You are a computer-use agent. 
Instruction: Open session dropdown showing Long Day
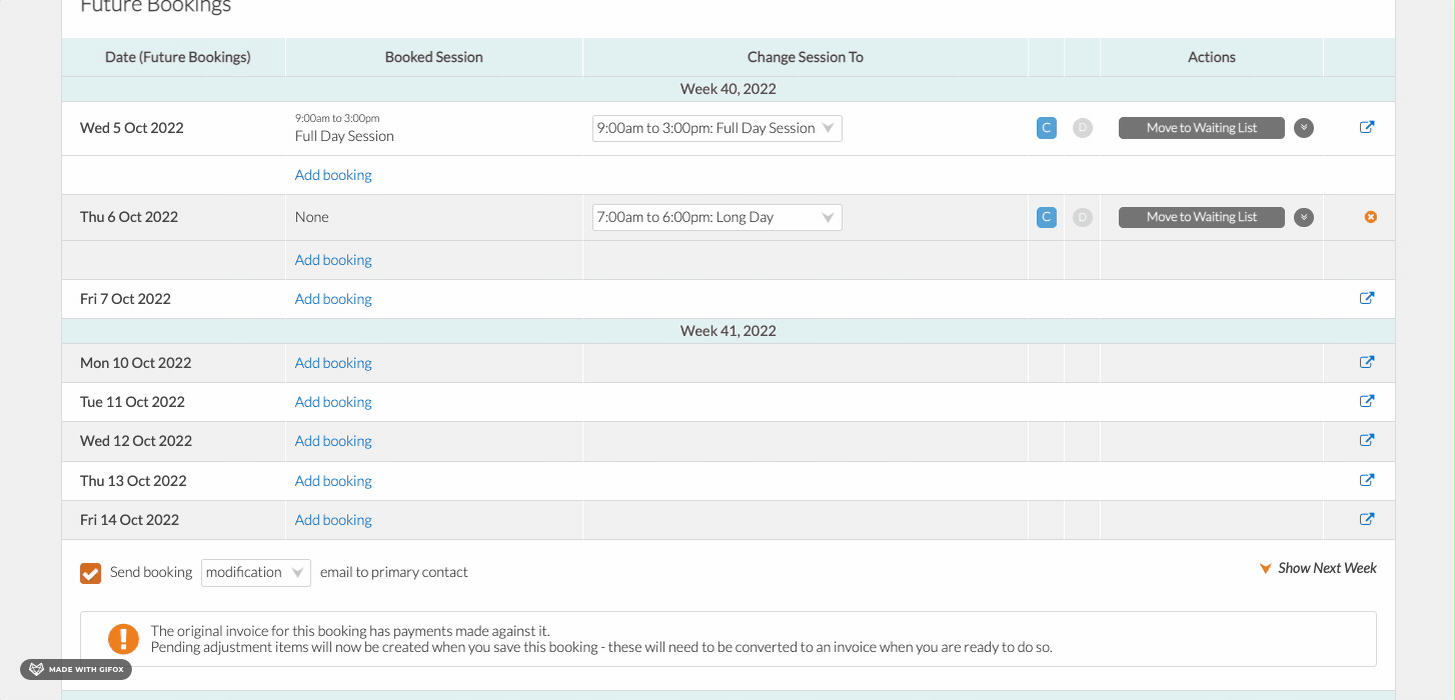(x=717, y=217)
